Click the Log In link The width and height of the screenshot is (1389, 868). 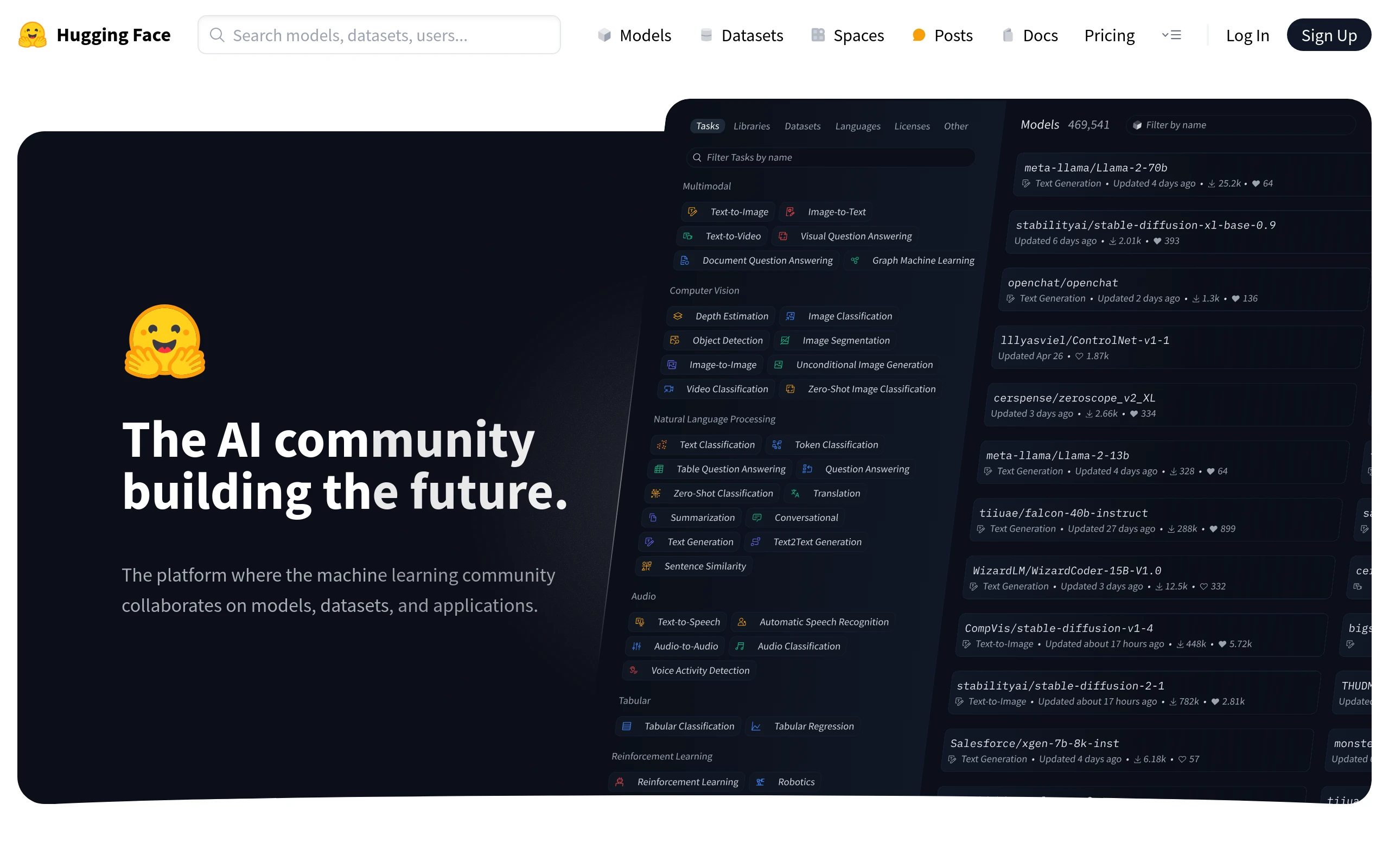click(1247, 36)
